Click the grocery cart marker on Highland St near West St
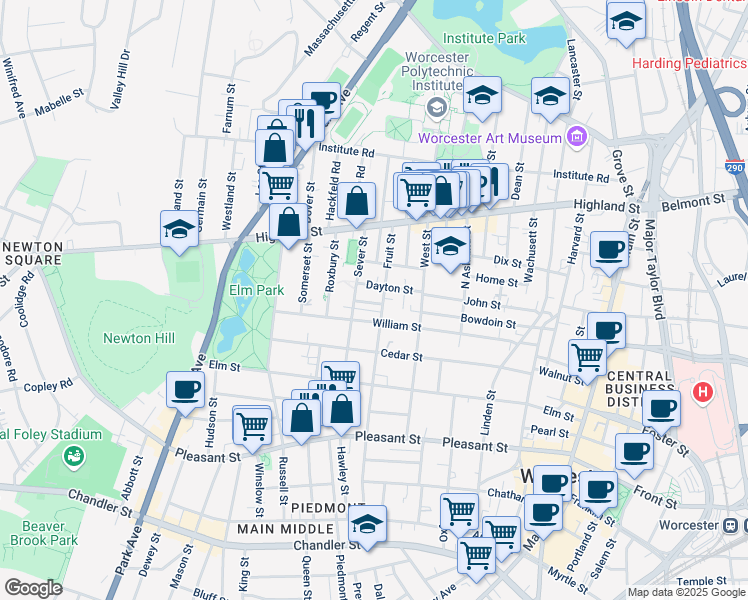 (416, 196)
